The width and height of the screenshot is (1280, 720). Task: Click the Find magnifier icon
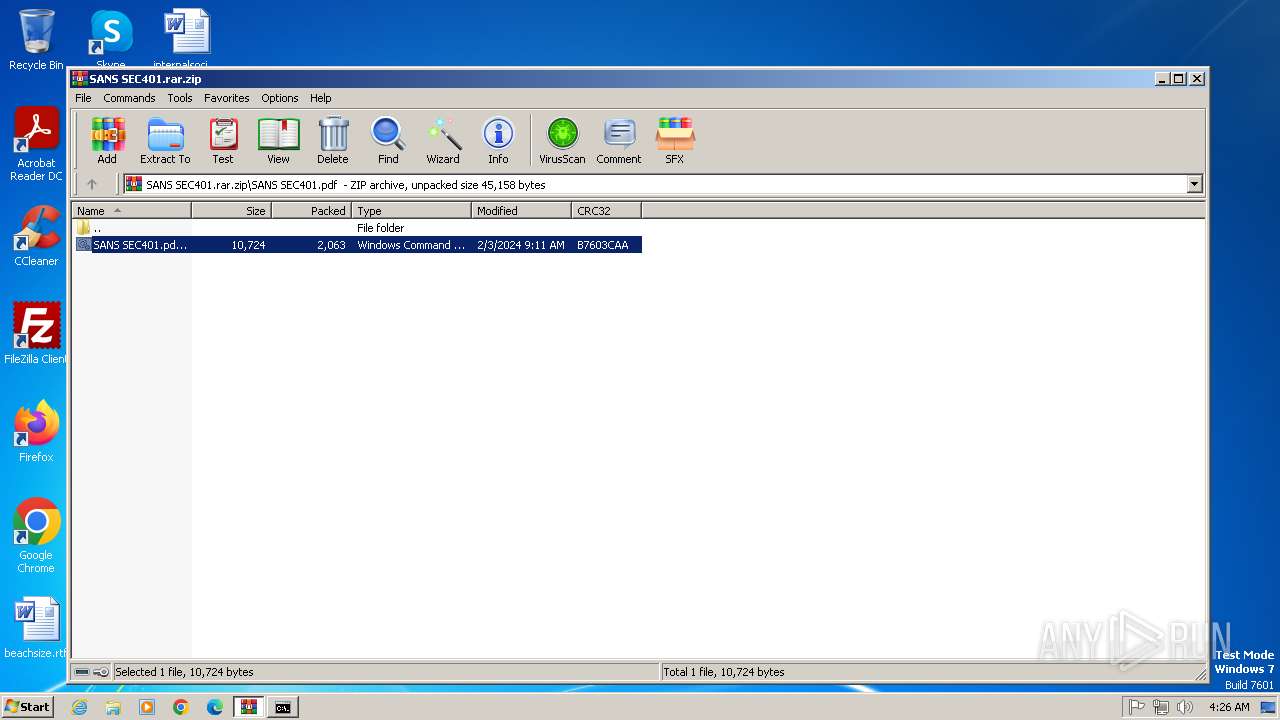click(388, 140)
